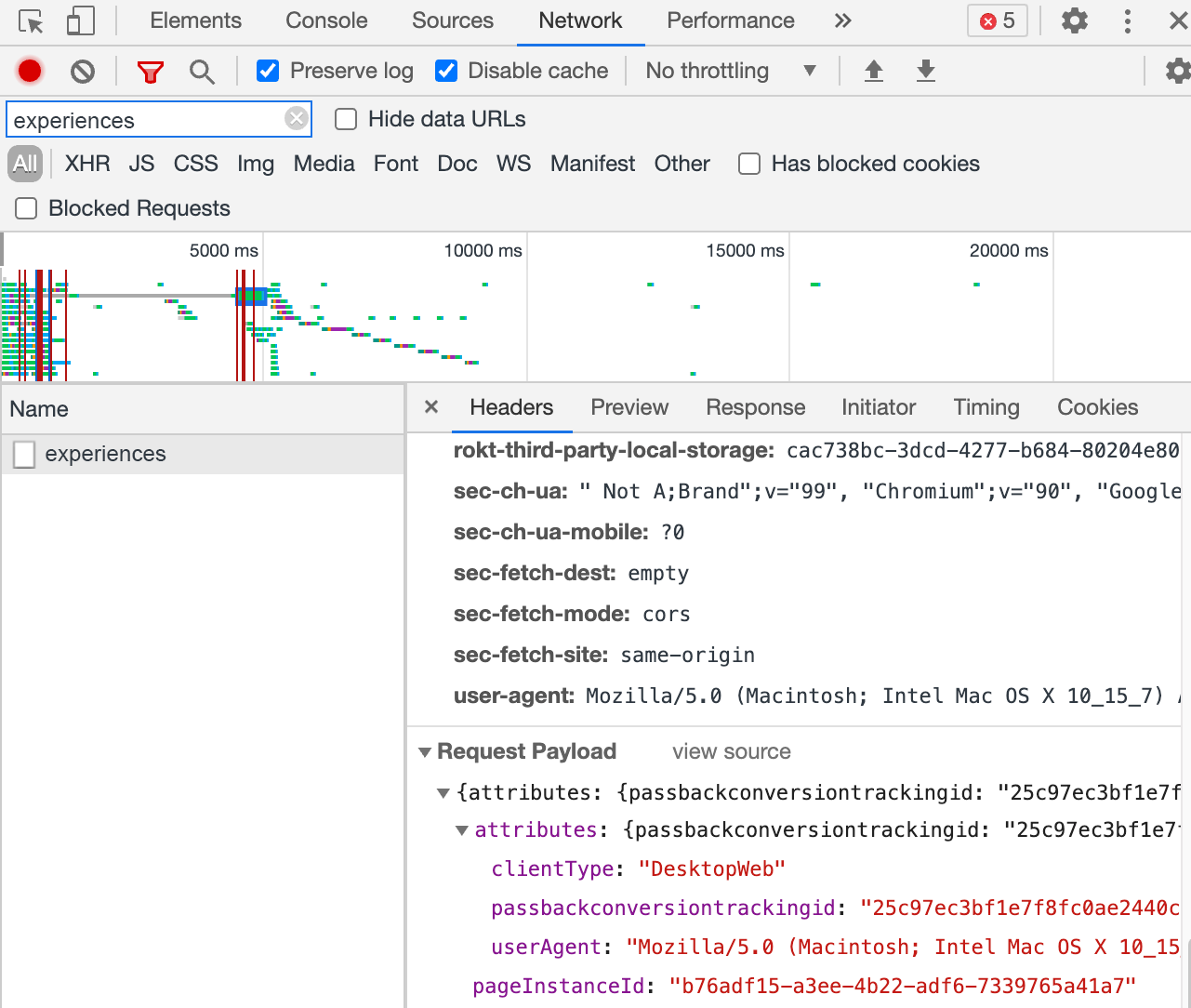The height and width of the screenshot is (1008, 1191).
Task: Open the No throttling dropdown
Action: point(731,71)
